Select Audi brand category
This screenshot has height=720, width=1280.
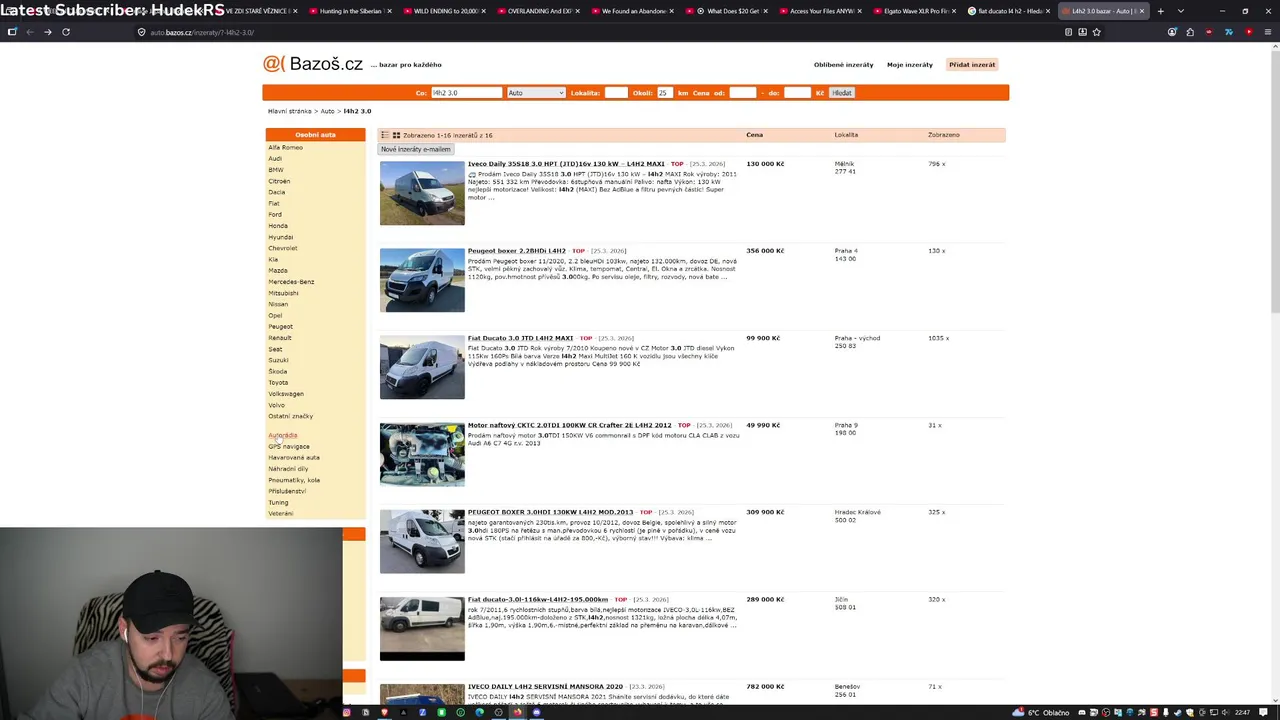[x=275, y=158]
